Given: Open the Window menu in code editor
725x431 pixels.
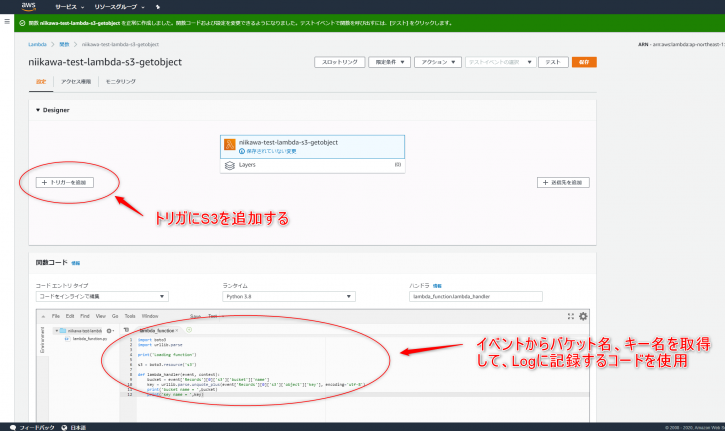Looking at the screenshot, I should tap(150, 316).
